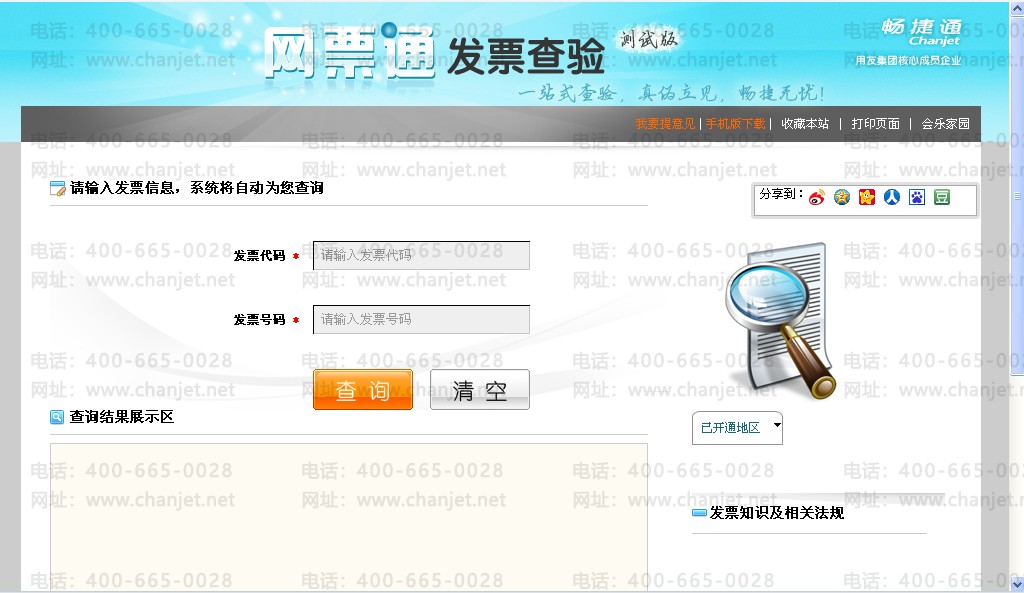This screenshot has width=1024, height=593.
Task: Share to Pengyou yellow star icon
Action: pos(867,197)
